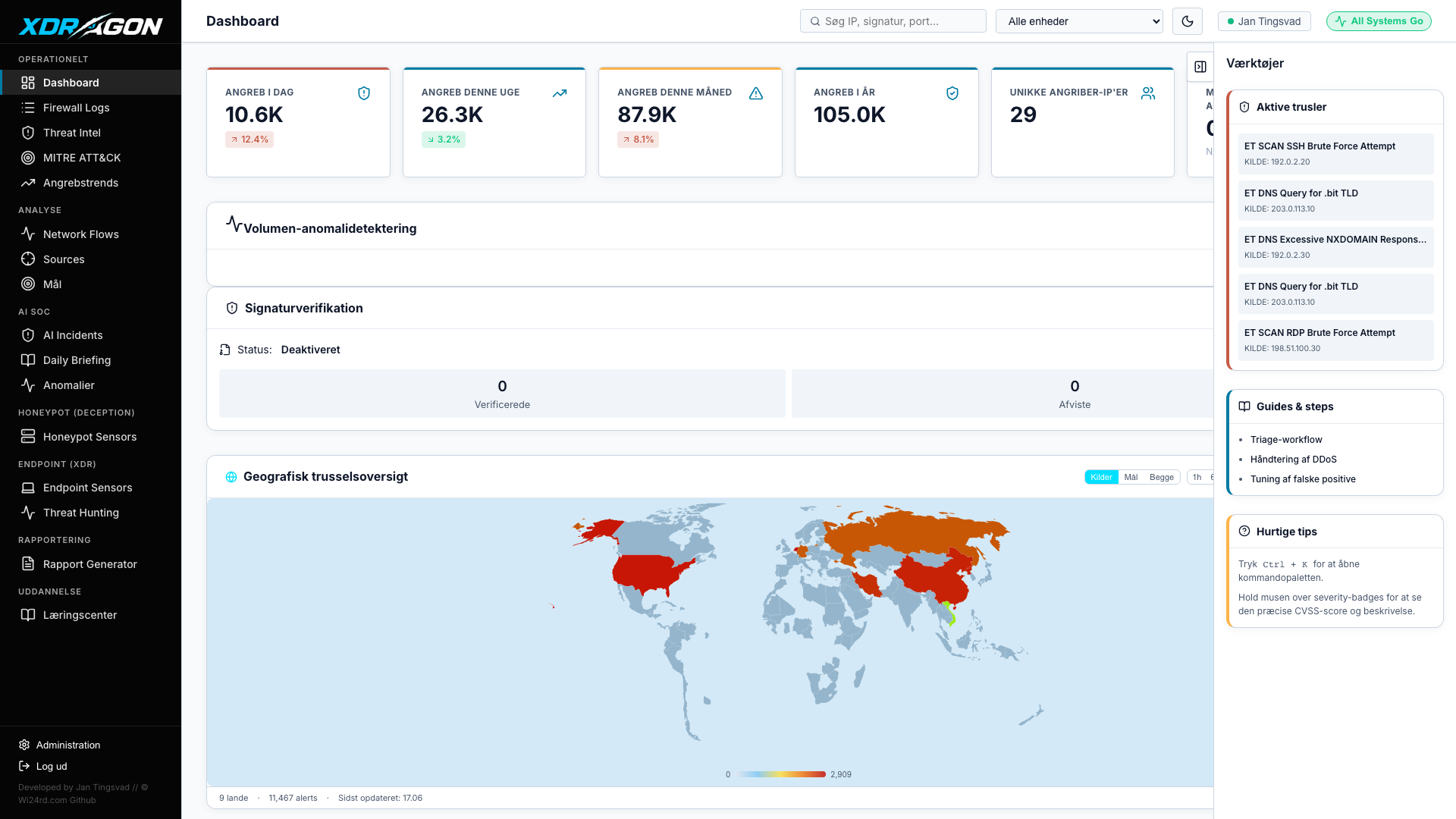The image size is (1456, 819).
Task: Click the Endpoint Sensors laptop icon
Action: [28, 488]
